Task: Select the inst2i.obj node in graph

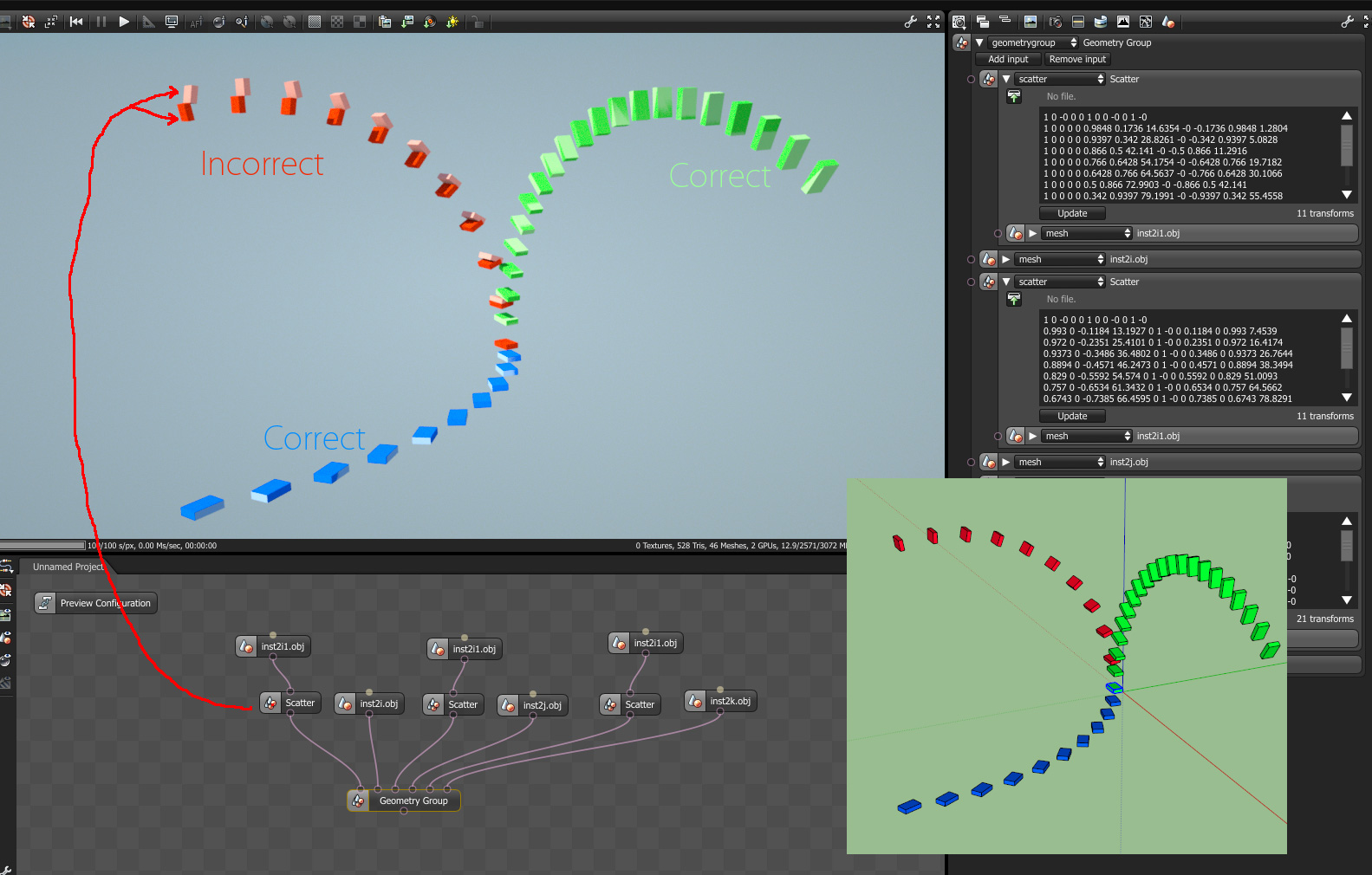Action: pos(369,703)
